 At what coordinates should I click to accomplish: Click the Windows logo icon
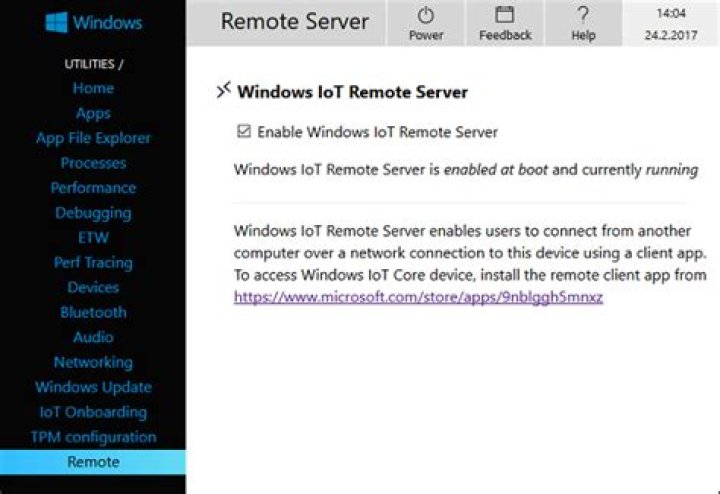(56, 23)
